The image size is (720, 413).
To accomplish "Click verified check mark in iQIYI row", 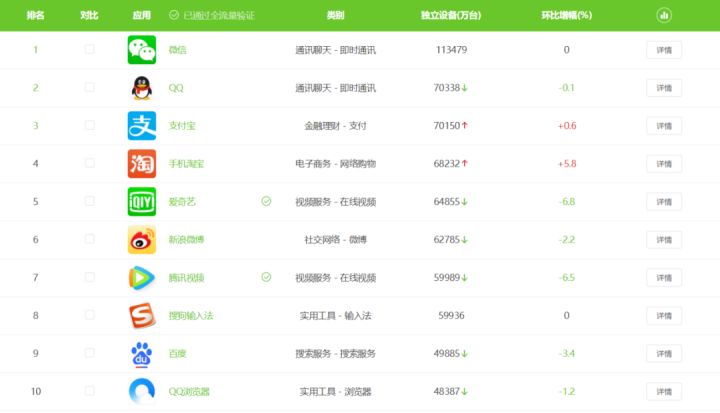I will 266,201.
